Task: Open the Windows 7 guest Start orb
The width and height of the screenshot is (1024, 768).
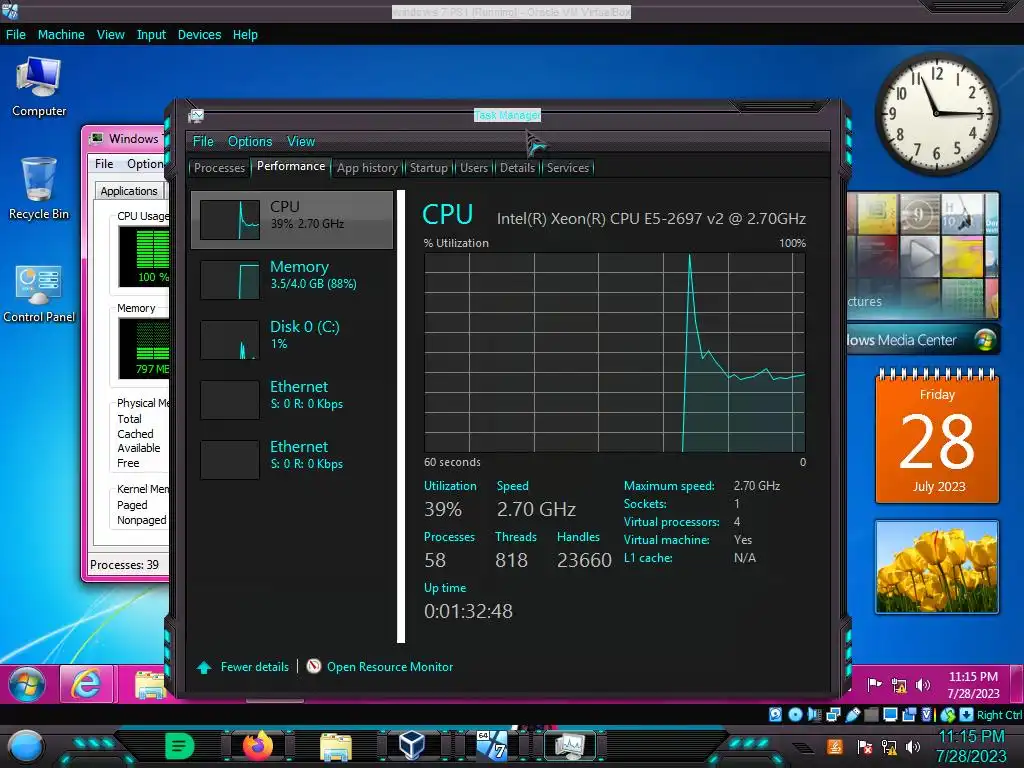Action: click(26, 684)
